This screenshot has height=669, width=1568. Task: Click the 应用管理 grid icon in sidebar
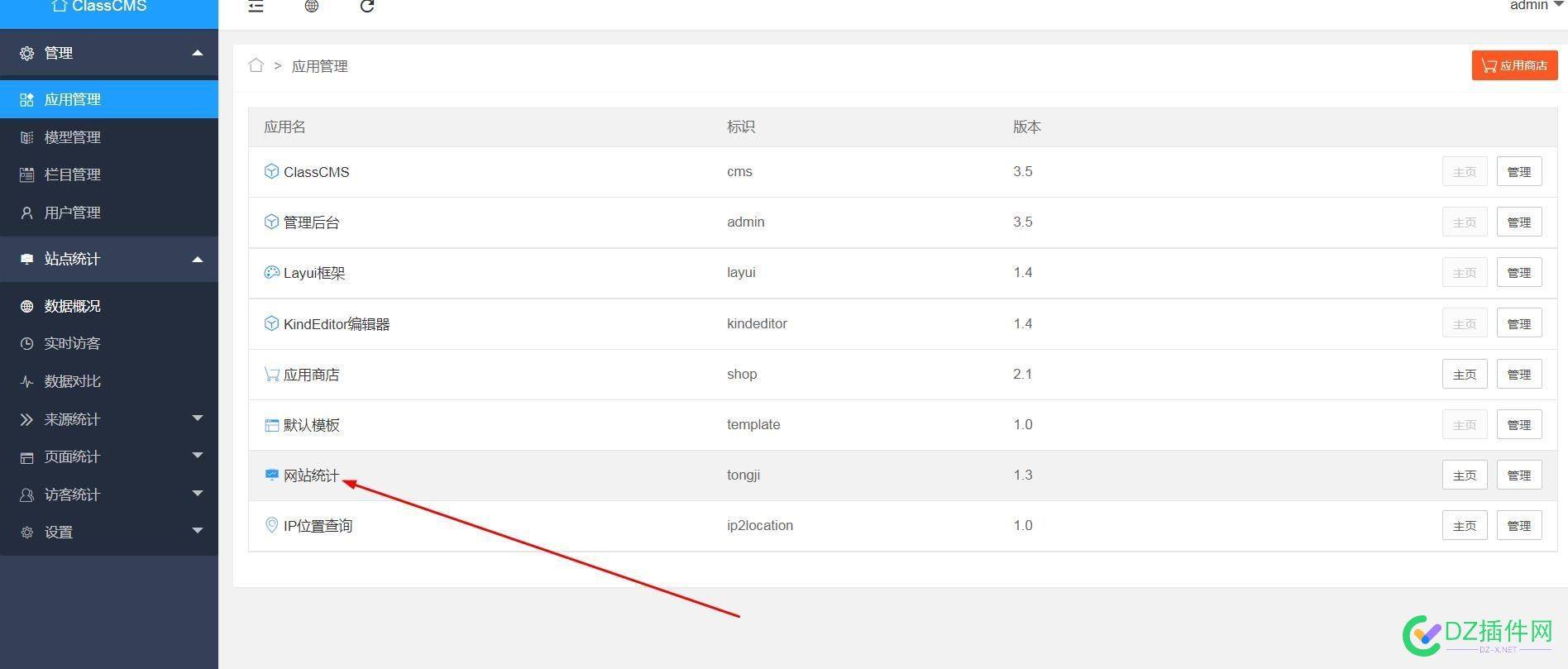tap(26, 100)
